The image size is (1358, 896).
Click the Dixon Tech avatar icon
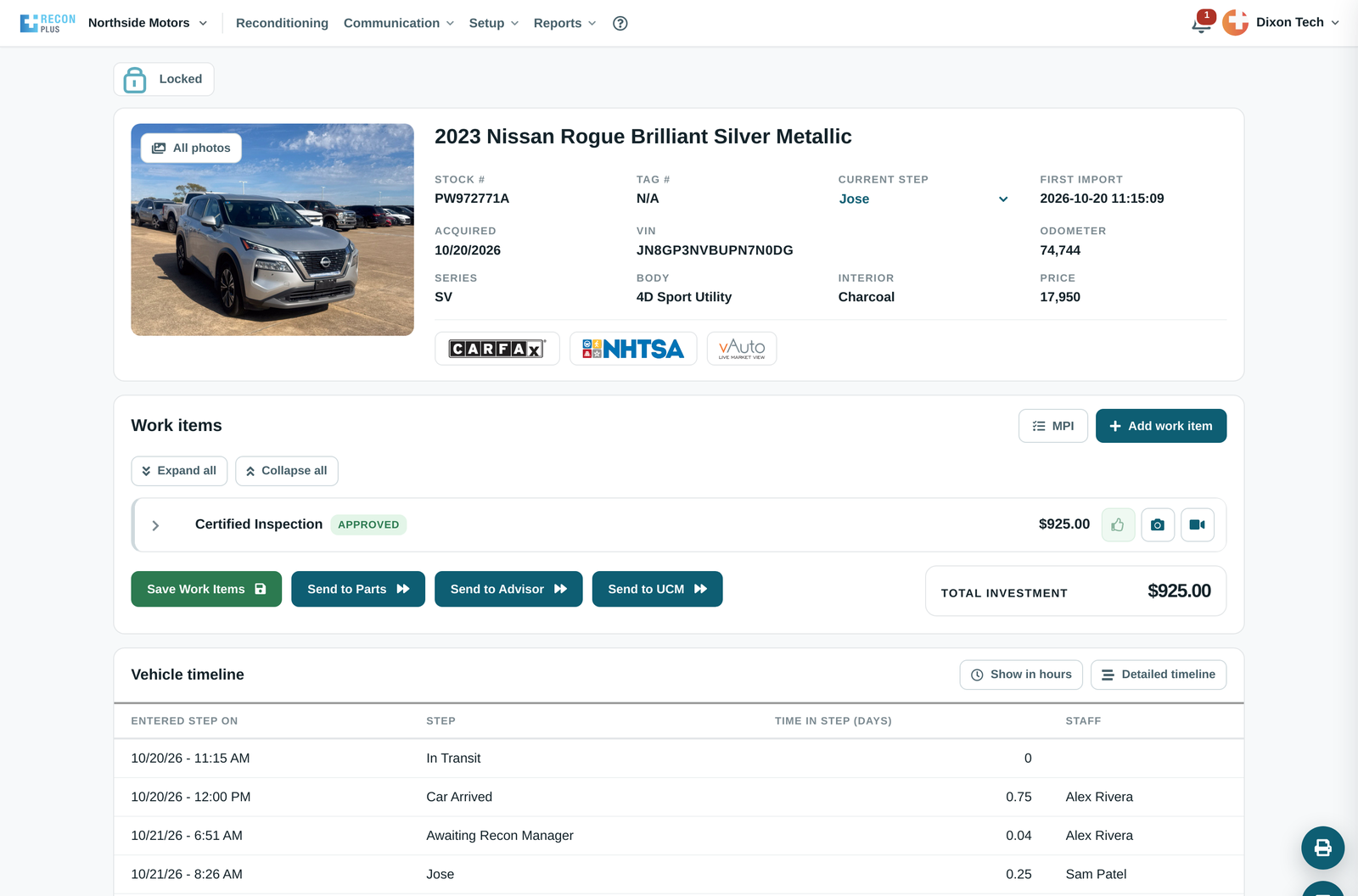[x=1235, y=23]
